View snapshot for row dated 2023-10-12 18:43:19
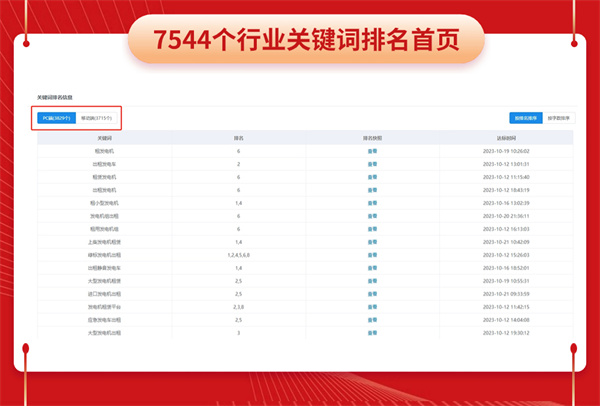 (x=372, y=189)
